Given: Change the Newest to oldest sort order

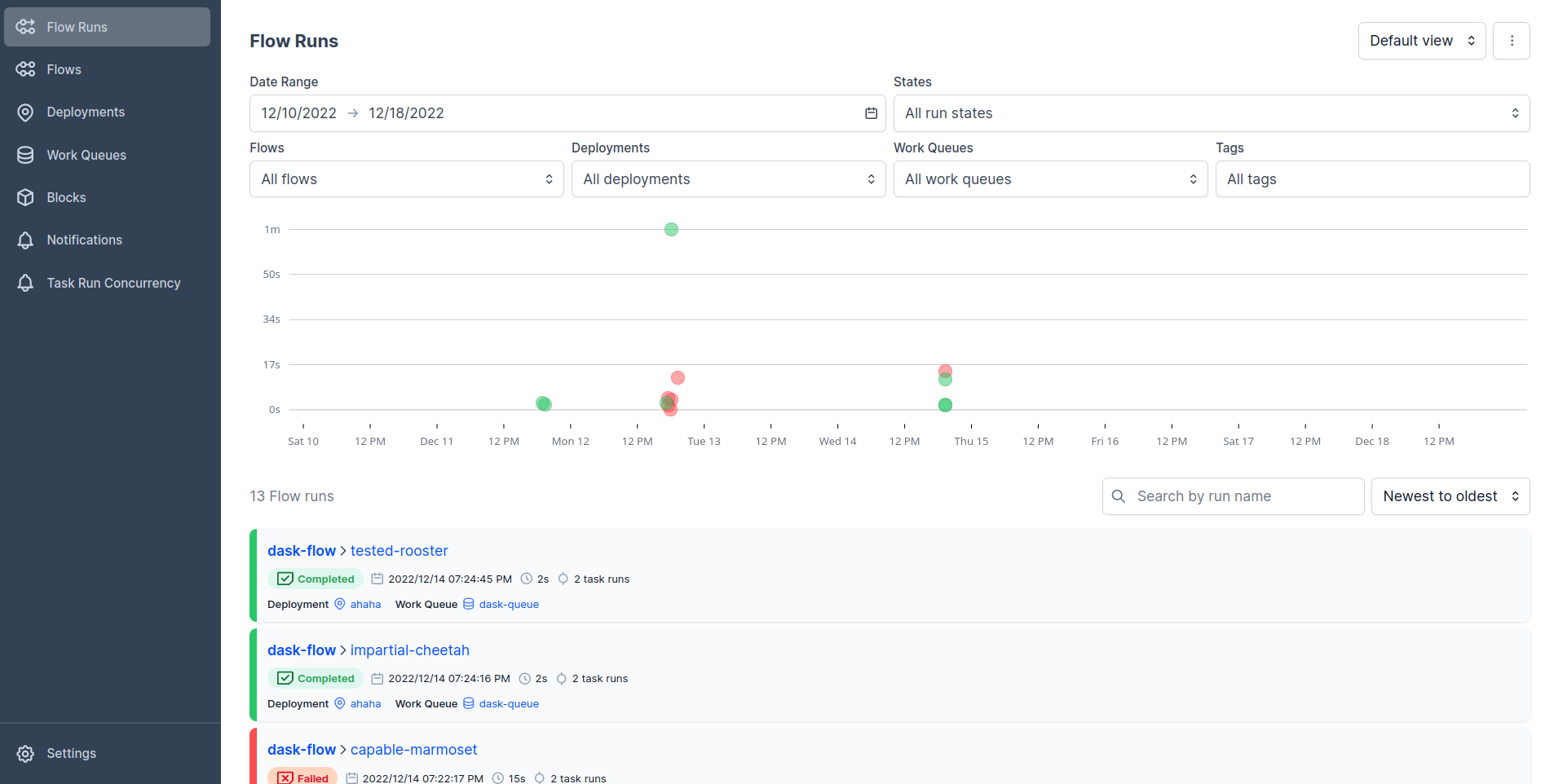Looking at the screenshot, I should [x=1450, y=496].
